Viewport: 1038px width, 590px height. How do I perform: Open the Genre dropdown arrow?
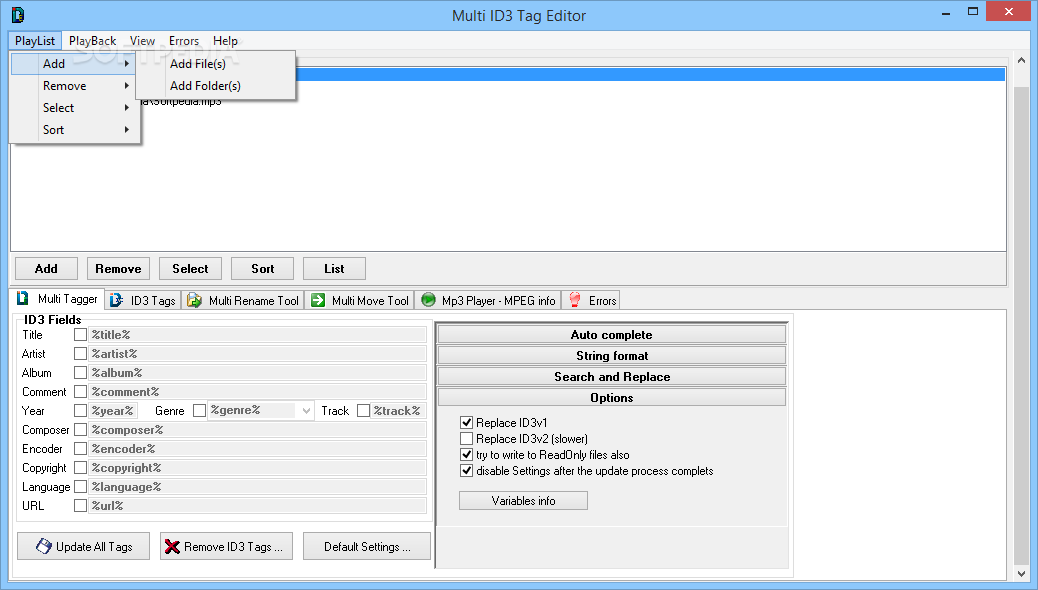[x=306, y=411]
